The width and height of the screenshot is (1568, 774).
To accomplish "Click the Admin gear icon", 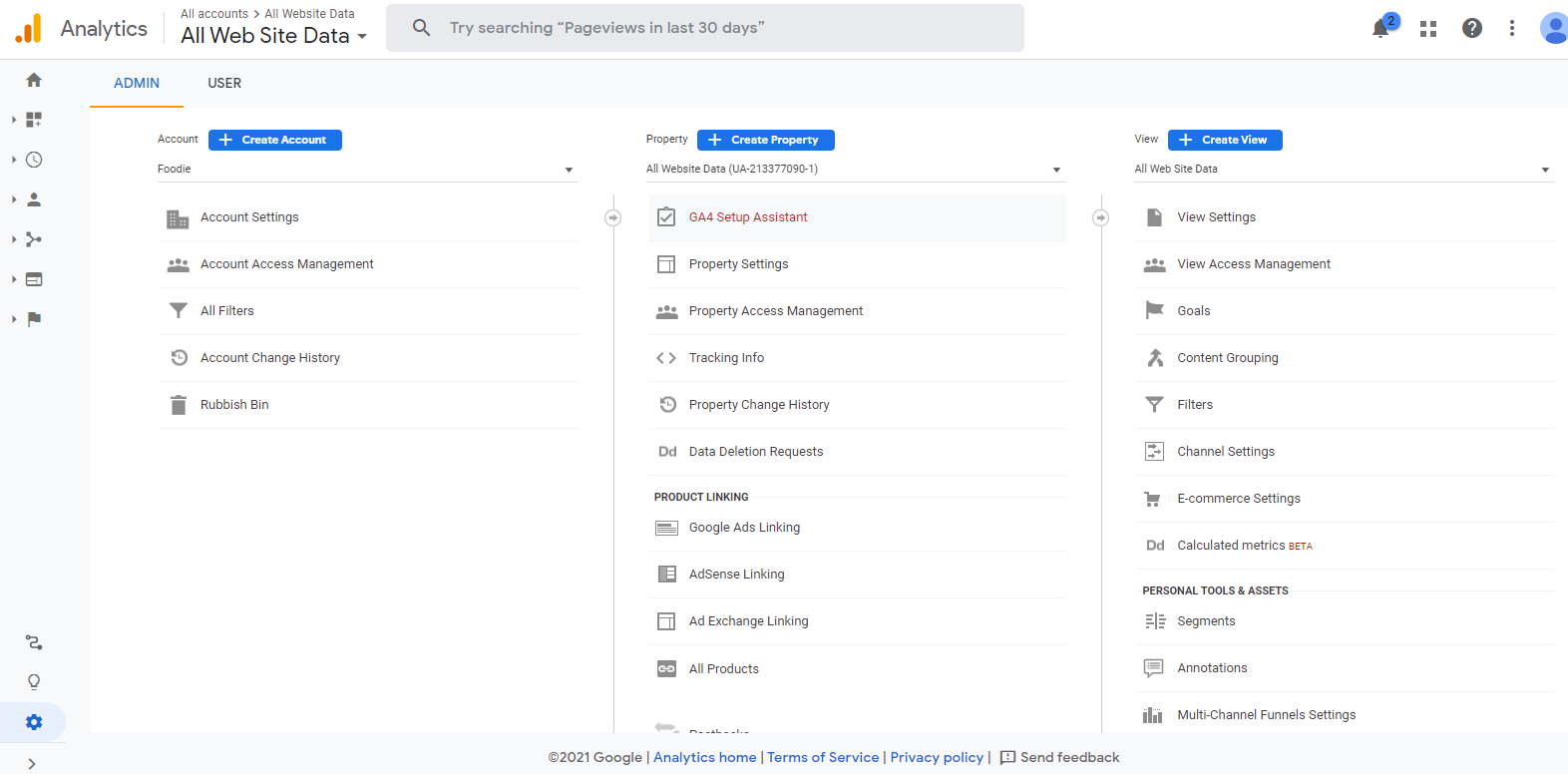I will point(34,722).
